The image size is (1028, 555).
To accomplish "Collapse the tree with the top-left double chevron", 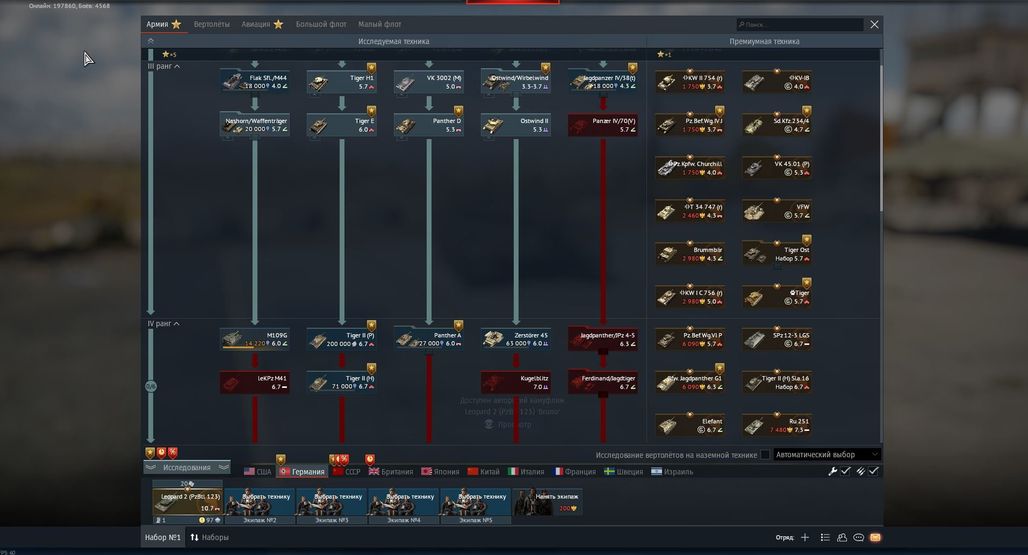I will coord(150,41).
